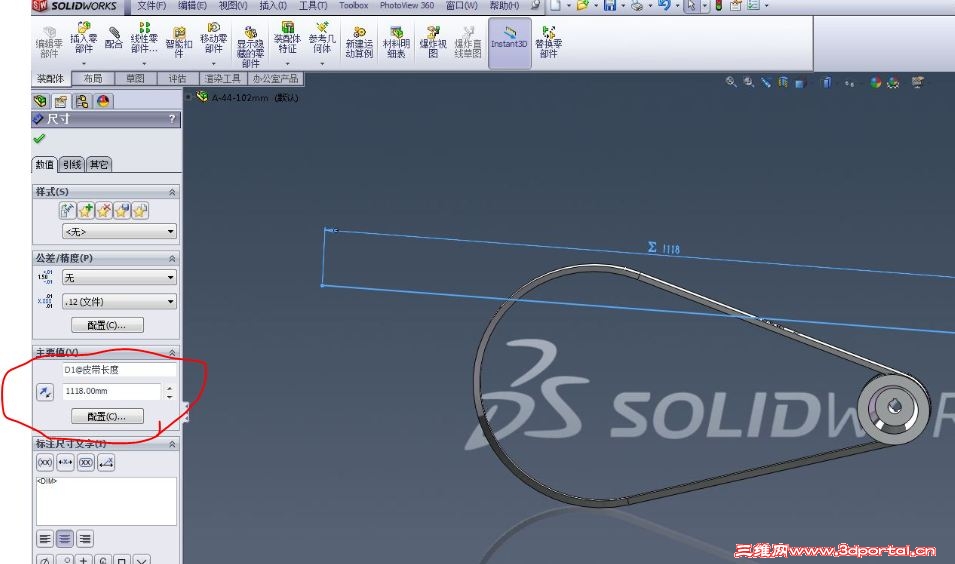Viewport: 955px width, 564px height.
Task: Collapse the 主要值(V) section
Action: tap(172, 353)
